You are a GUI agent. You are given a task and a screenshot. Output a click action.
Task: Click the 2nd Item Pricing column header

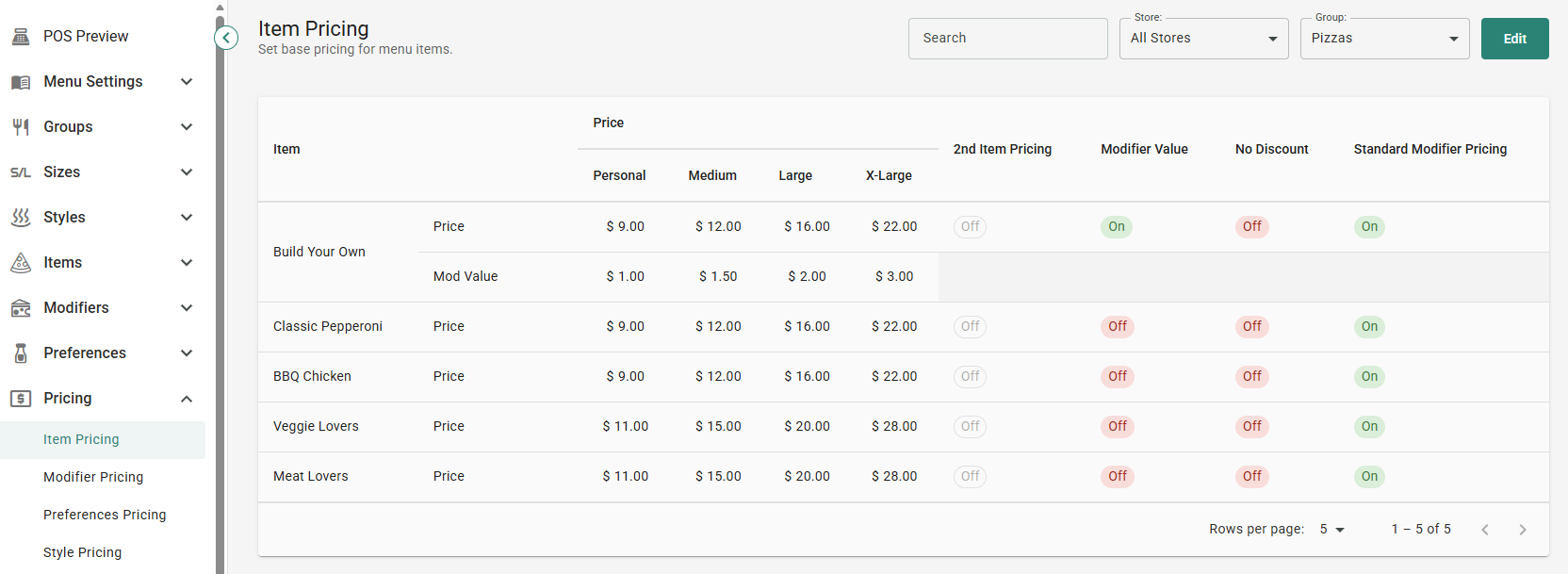(x=1003, y=149)
